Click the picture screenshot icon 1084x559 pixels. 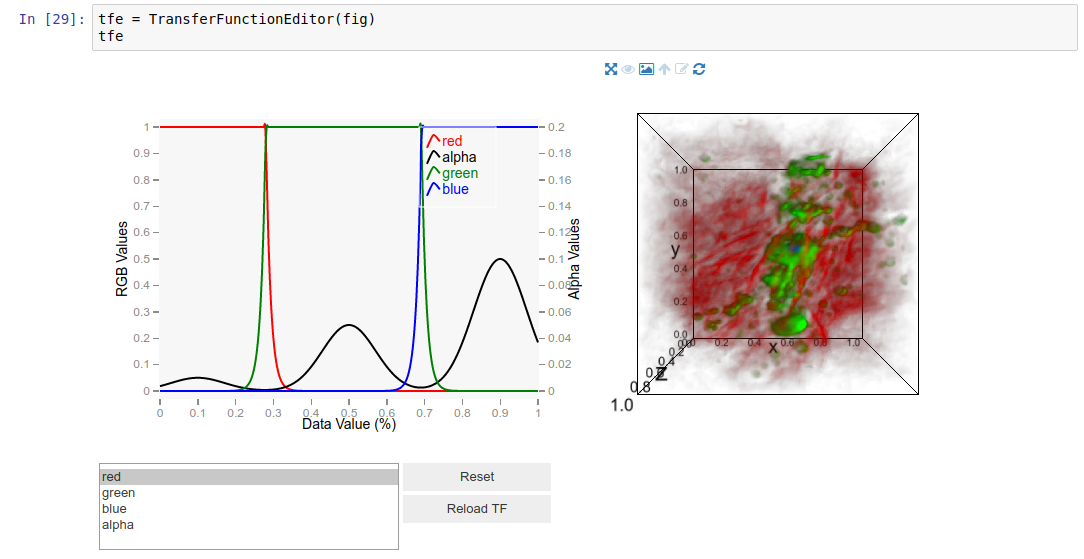click(646, 69)
